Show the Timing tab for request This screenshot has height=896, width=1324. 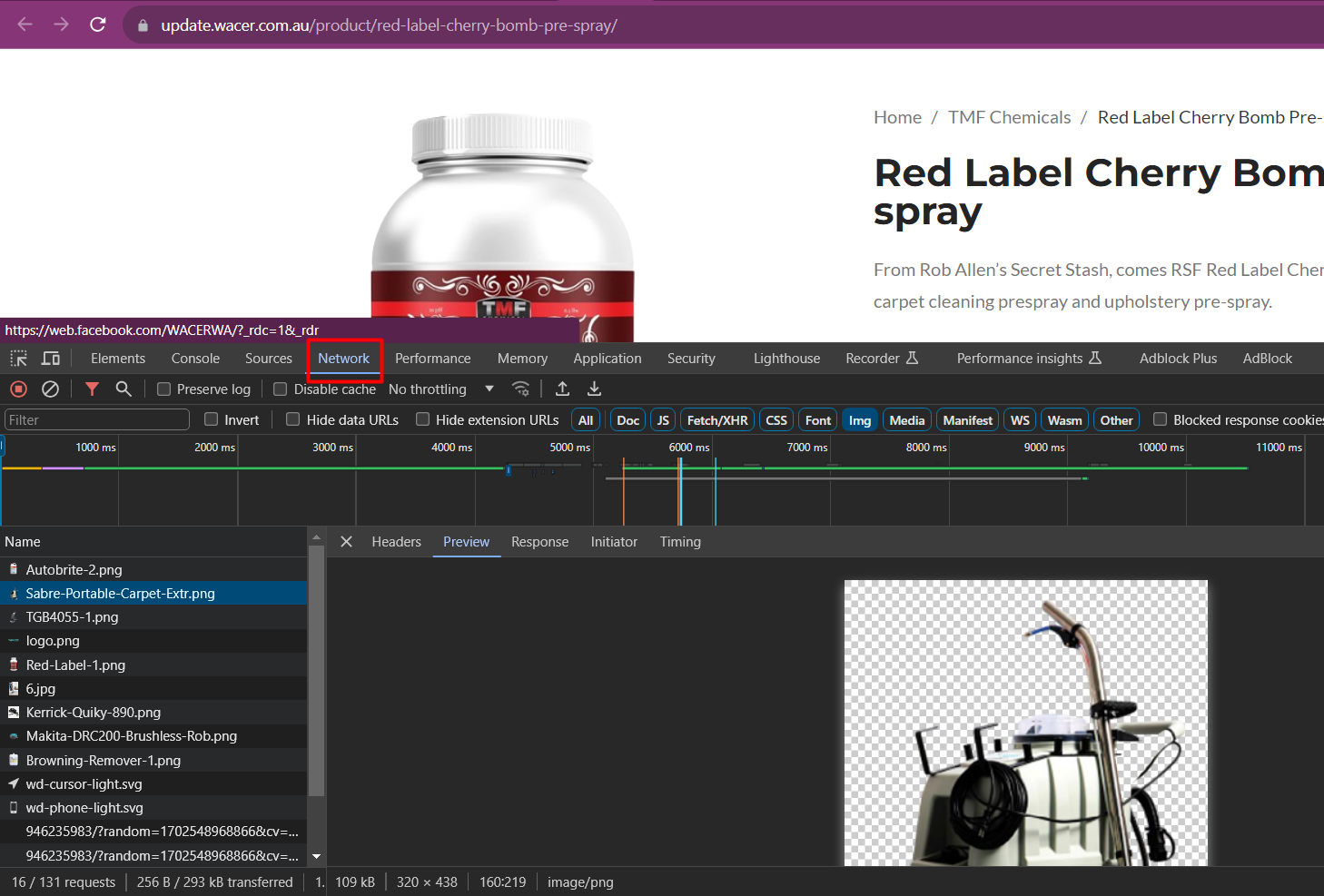[680, 542]
